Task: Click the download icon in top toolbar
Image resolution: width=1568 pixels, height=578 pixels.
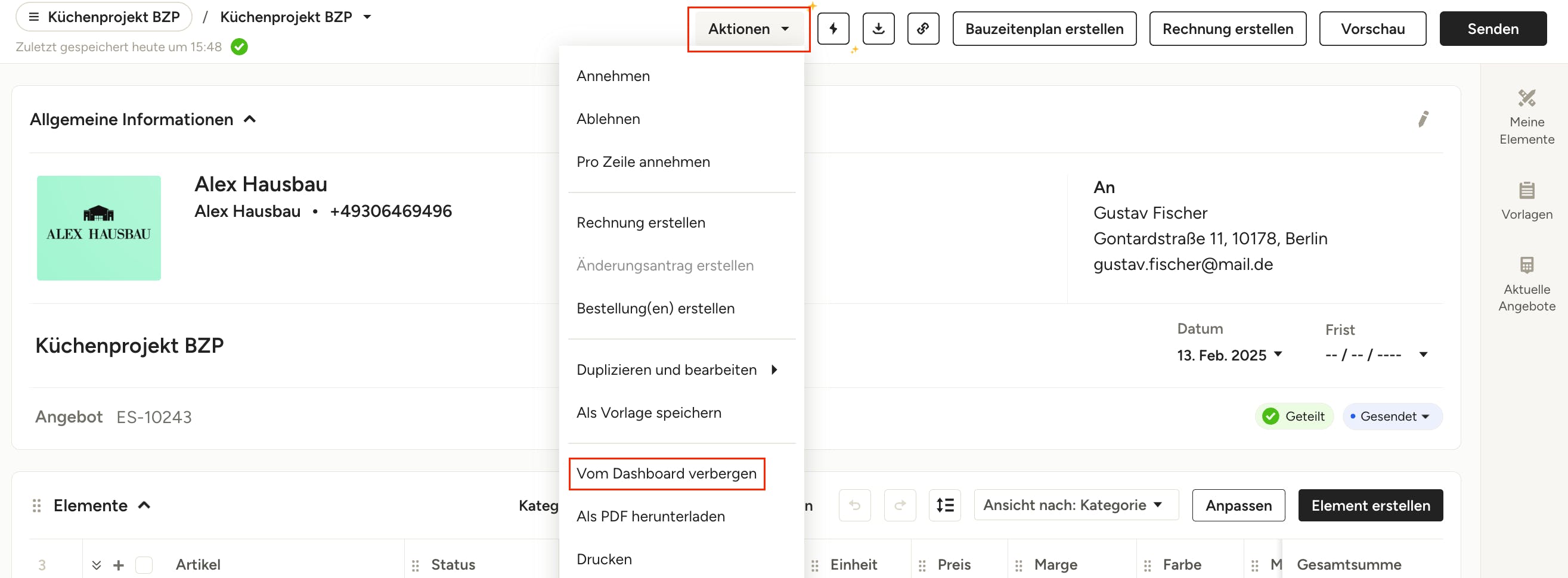Action: 878,29
